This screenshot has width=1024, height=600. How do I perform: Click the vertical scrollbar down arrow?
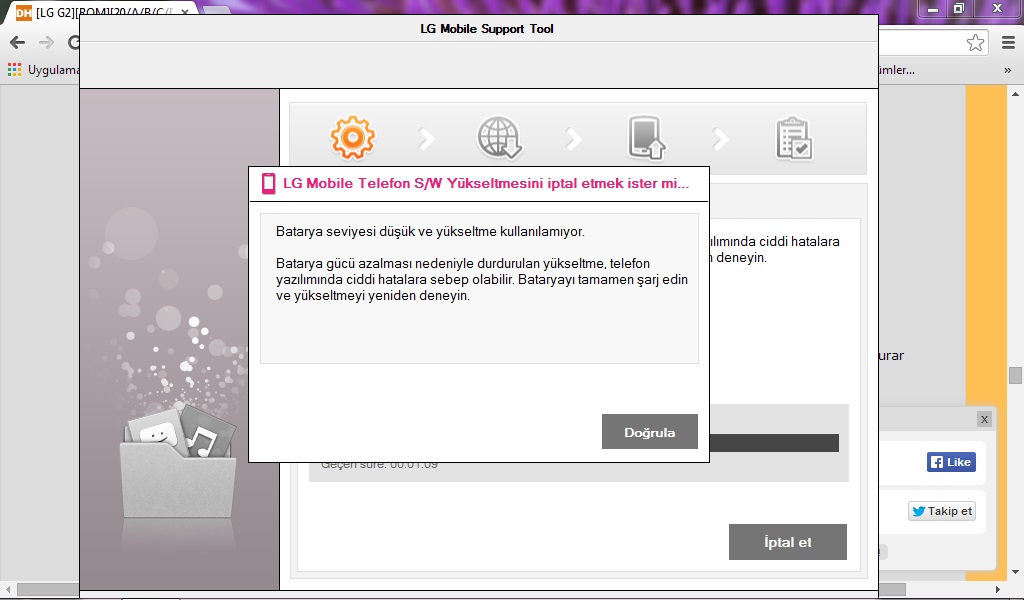[x=1016, y=573]
